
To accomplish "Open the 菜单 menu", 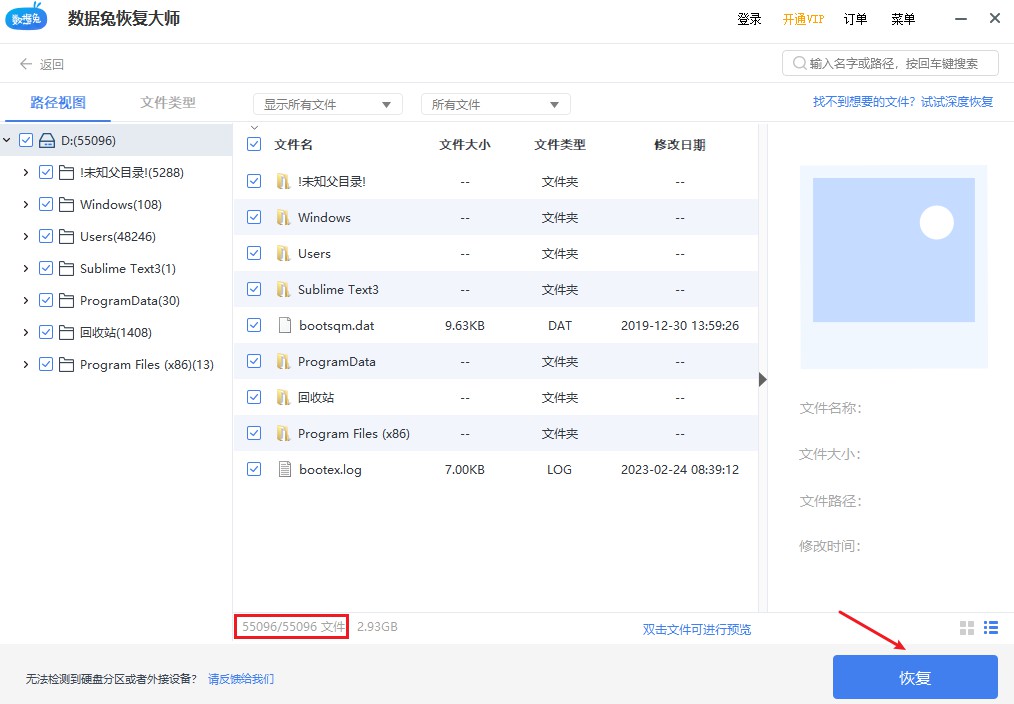I will click(x=903, y=18).
